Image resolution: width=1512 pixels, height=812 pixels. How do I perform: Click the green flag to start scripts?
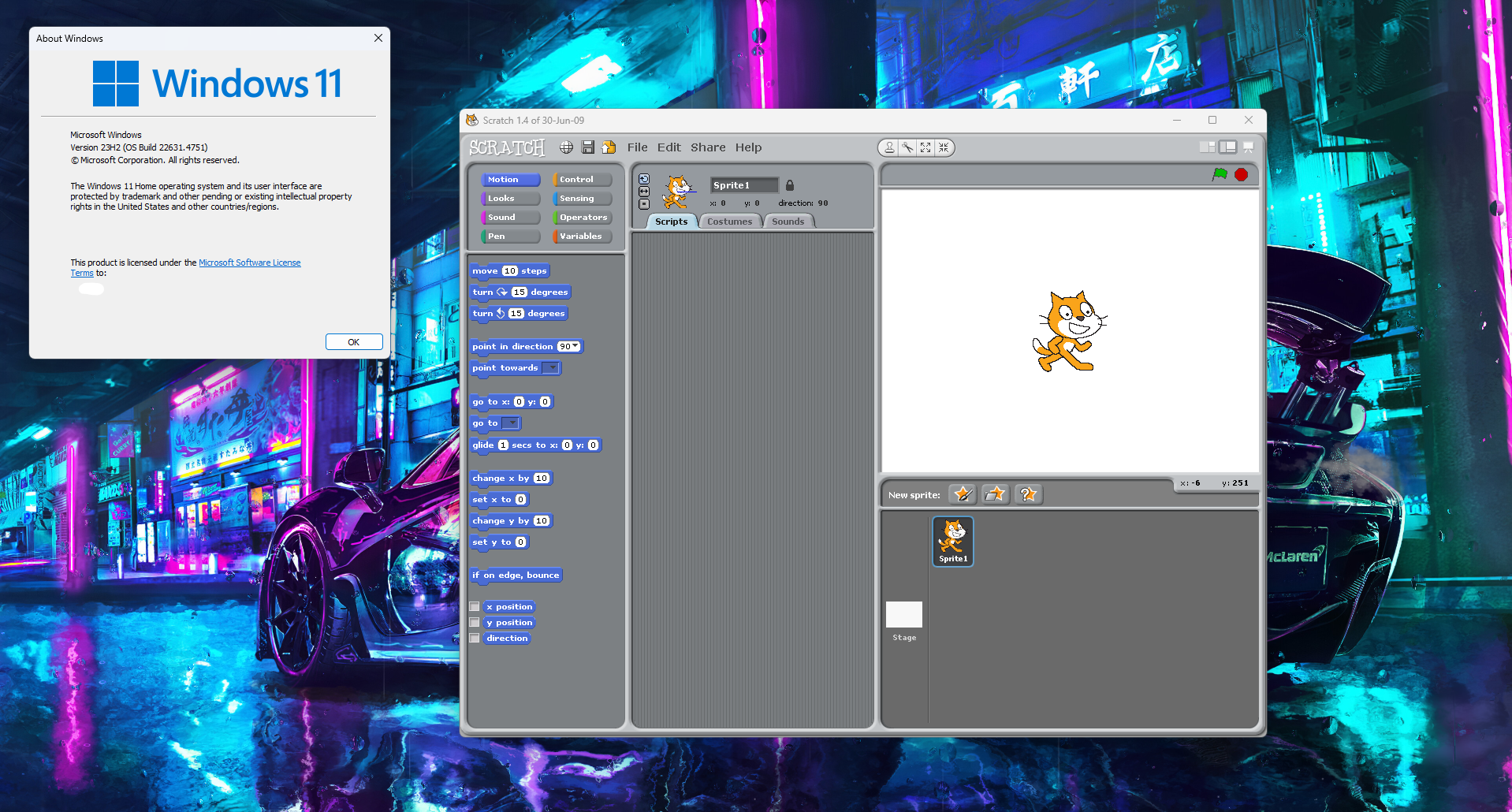(x=1220, y=174)
